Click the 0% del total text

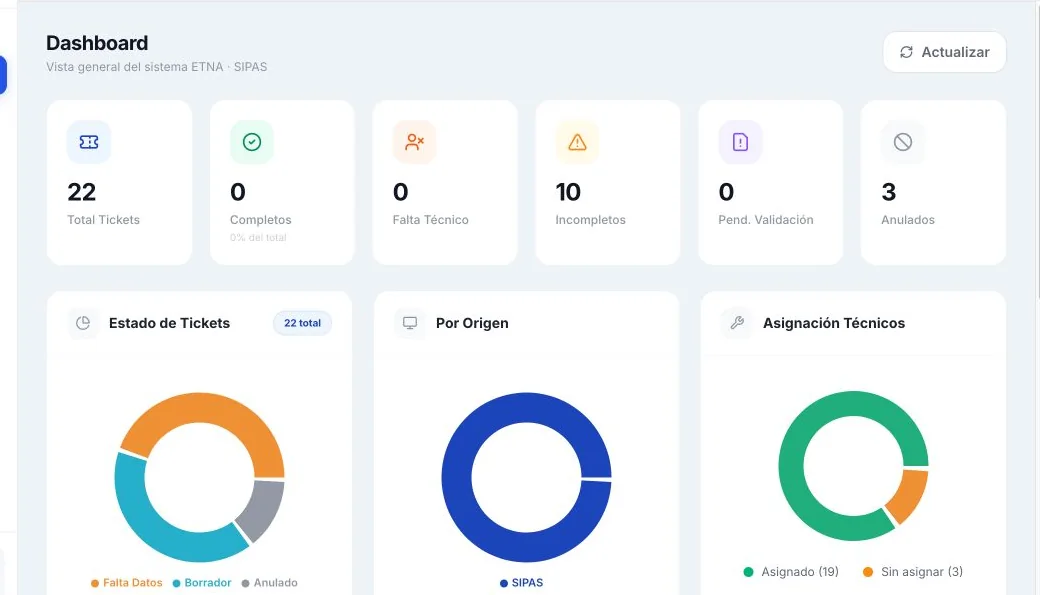pyautogui.click(x=258, y=237)
